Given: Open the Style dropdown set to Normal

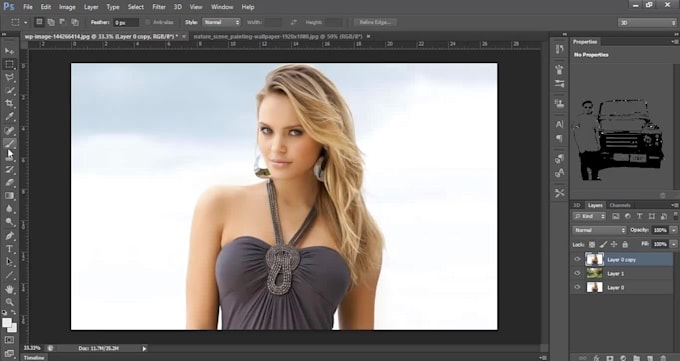Looking at the screenshot, I should coord(221,22).
